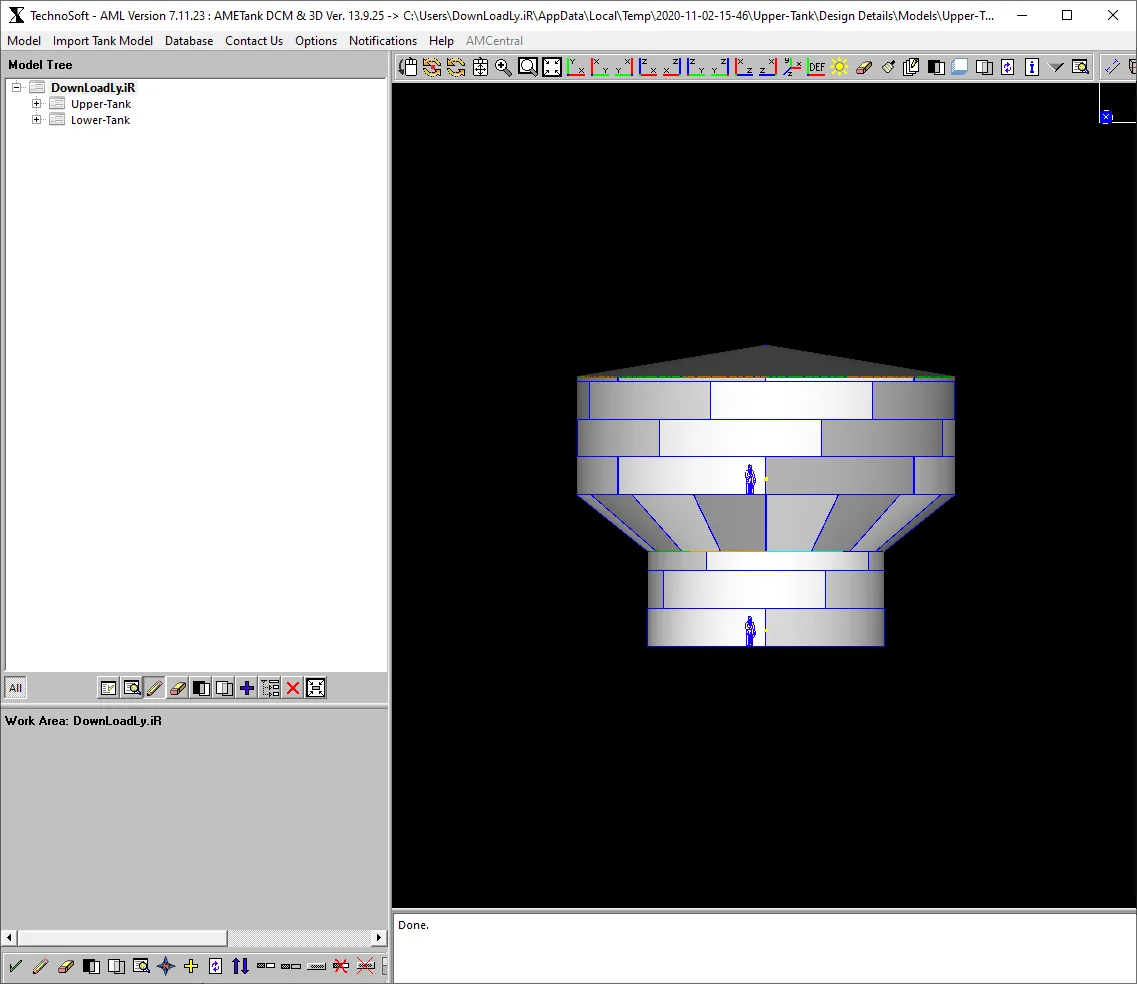Viewport: 1137px width, 984px height.
Task: Open the Import Tank Model menu
Action: pyautogui.click(x=102, y=41)
